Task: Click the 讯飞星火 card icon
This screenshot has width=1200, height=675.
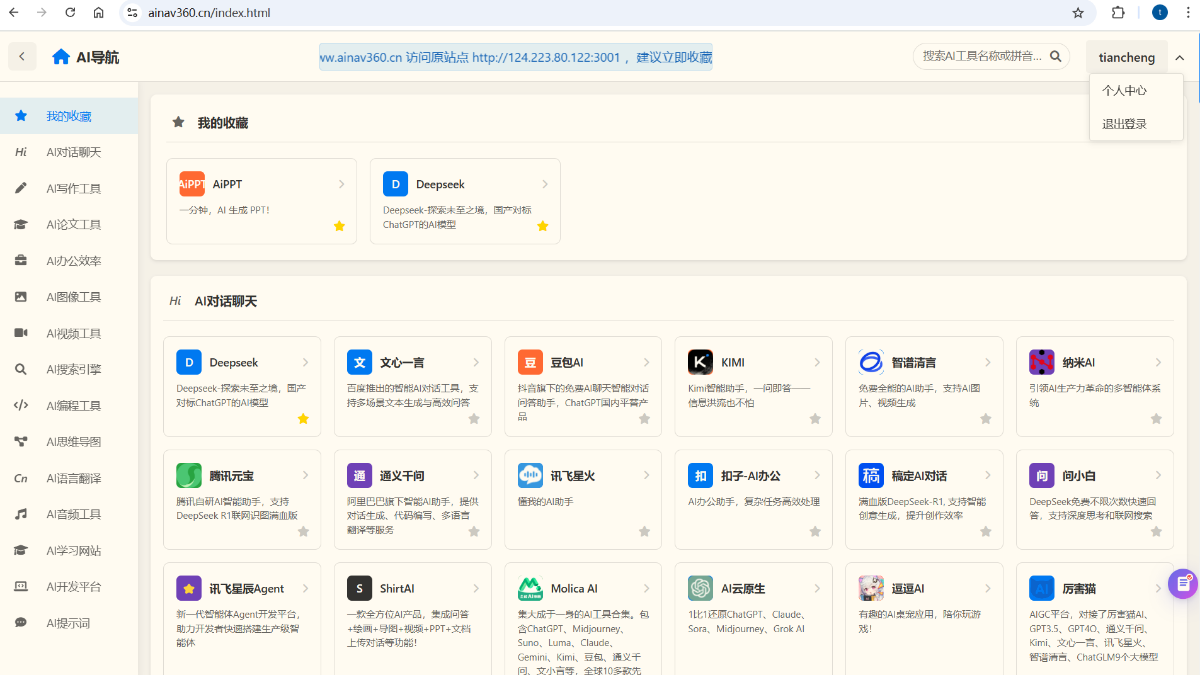Action: [530, 475]
